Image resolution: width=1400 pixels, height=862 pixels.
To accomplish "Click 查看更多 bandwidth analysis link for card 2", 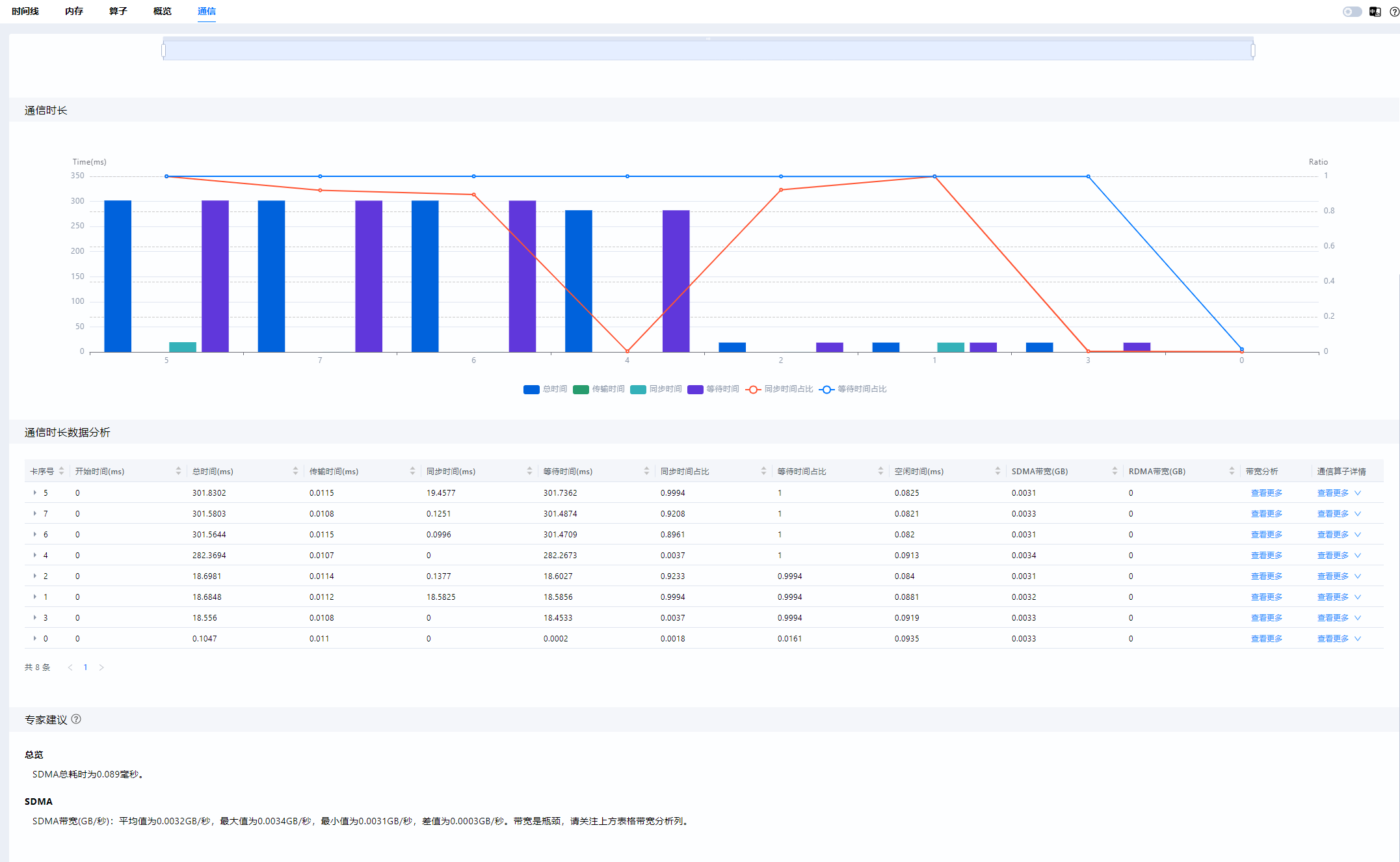I will [x=1266, y=576].
